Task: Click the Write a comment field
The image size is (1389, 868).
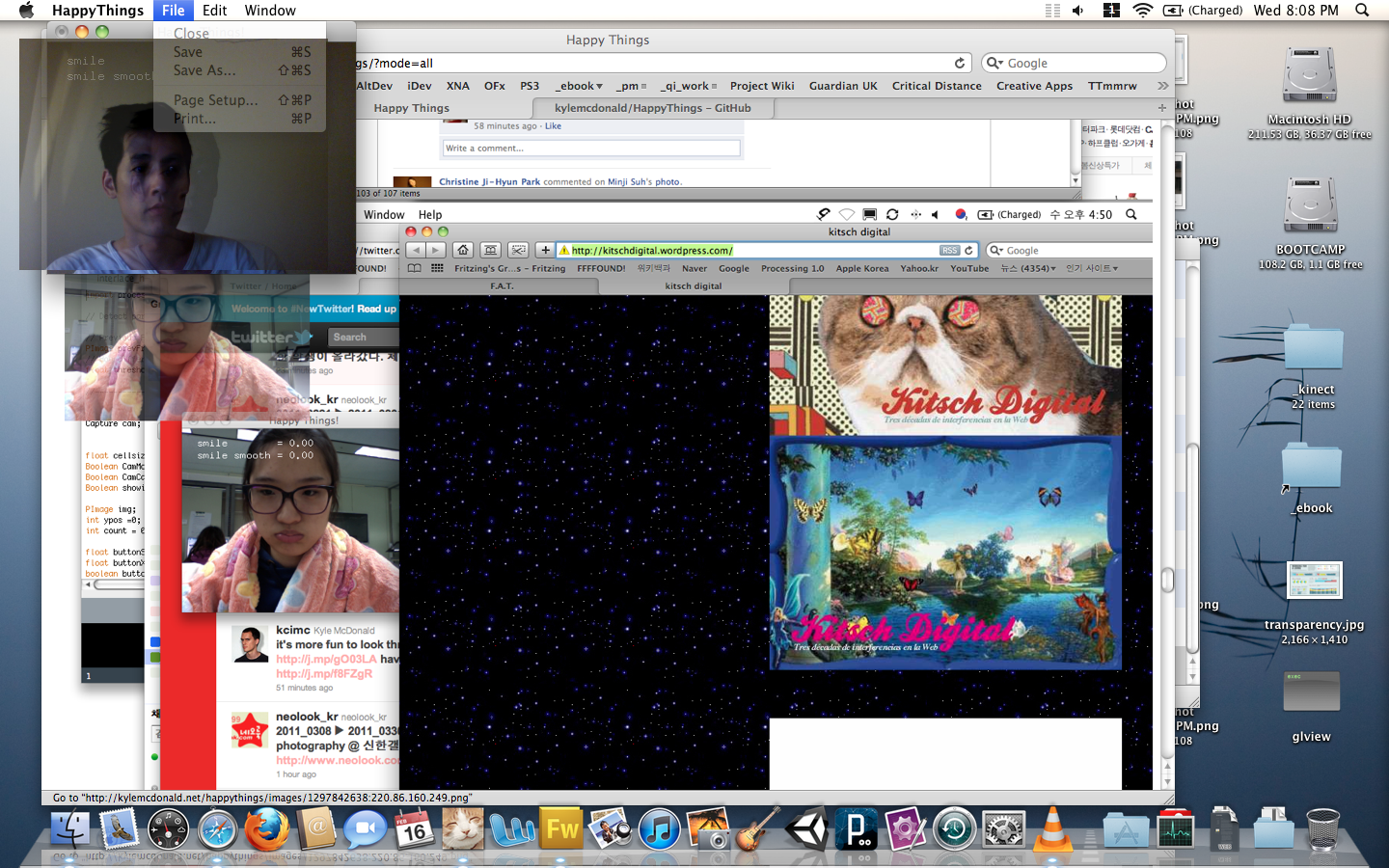Action: click(x=591, y=149)
